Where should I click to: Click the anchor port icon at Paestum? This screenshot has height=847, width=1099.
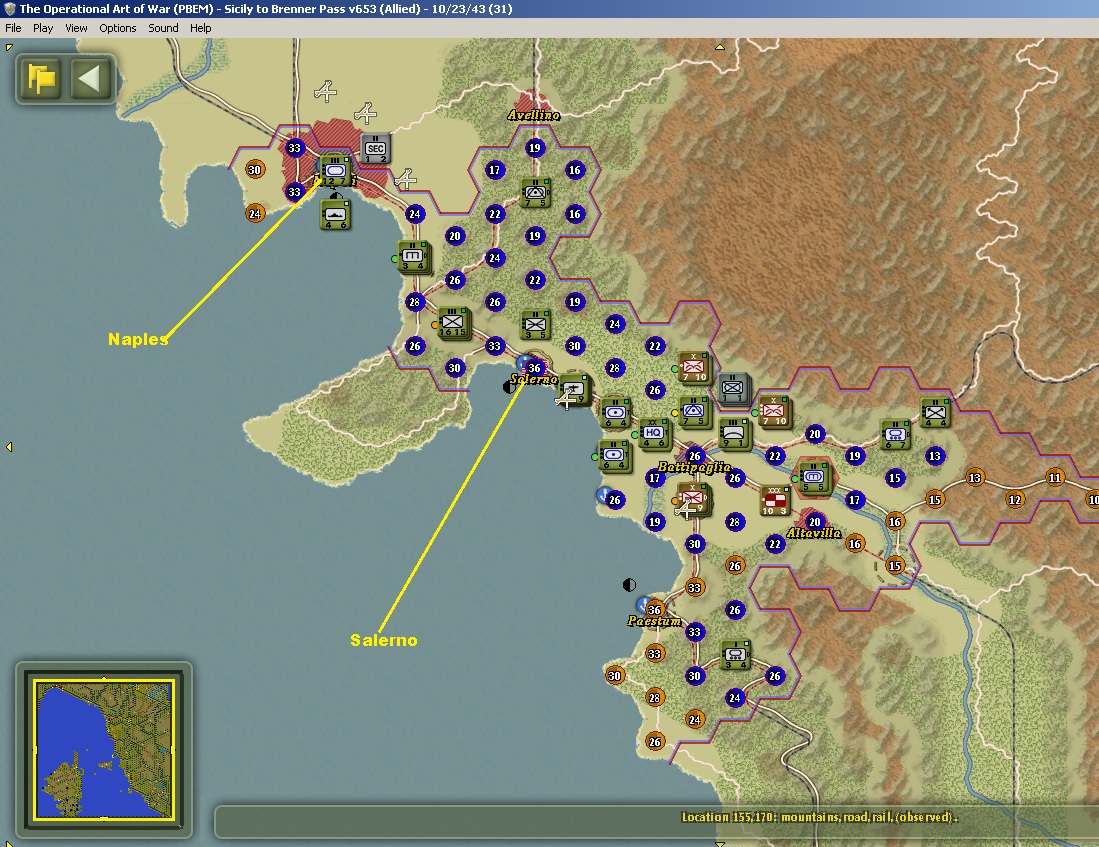coord(643,604)
